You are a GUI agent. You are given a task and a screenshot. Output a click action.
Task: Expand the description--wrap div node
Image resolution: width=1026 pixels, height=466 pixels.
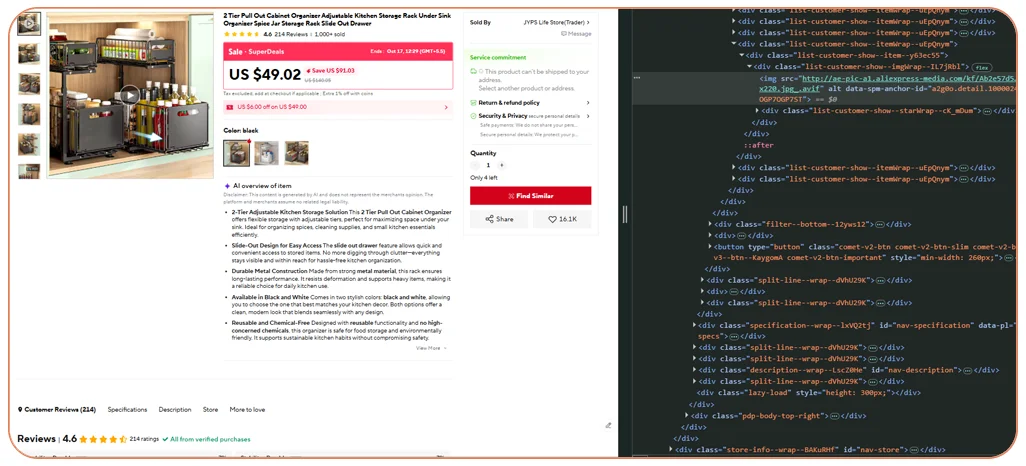(694, 370)
